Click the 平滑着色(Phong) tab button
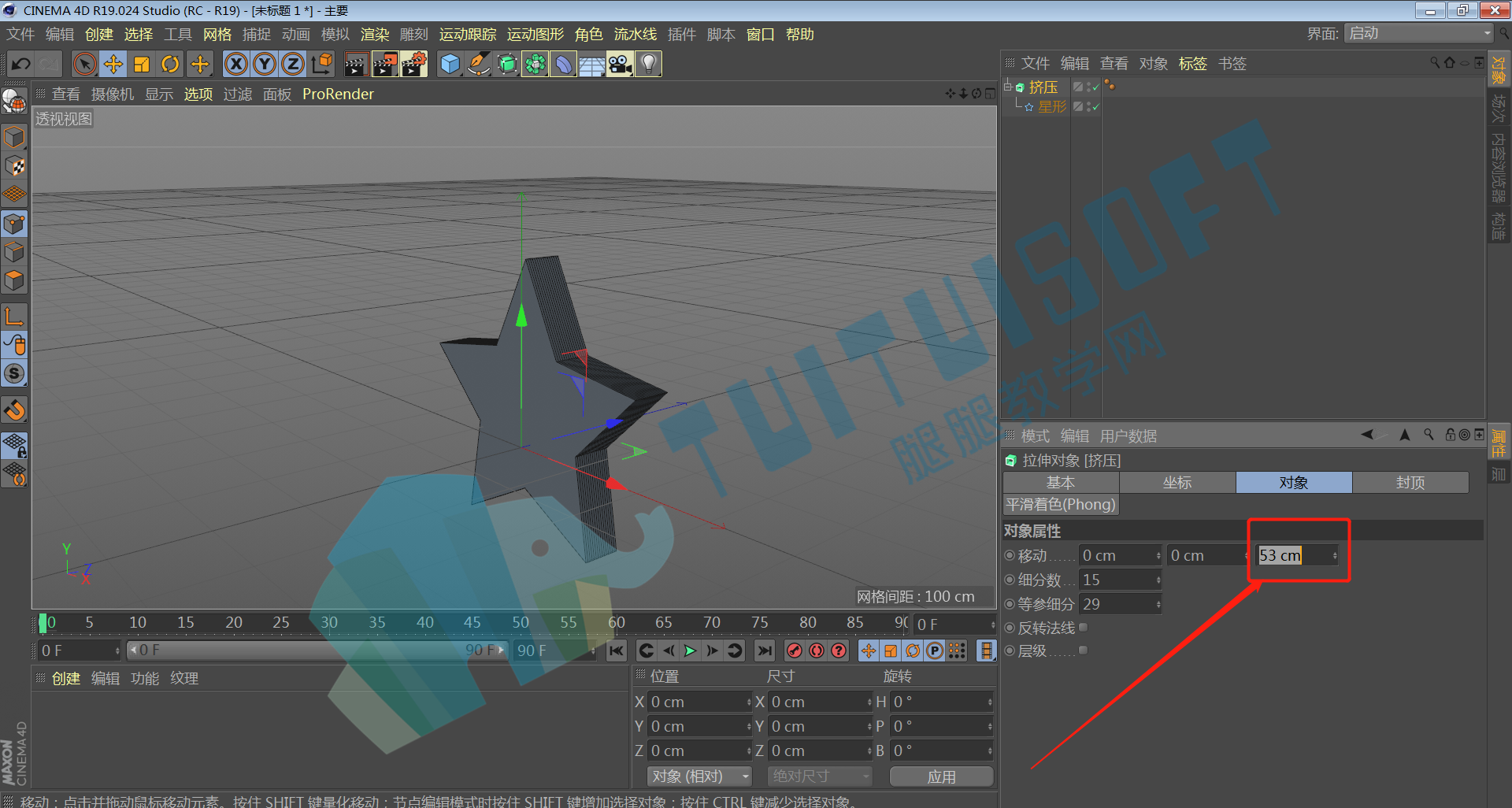Viewport: 1512px width, 808px height. pos(1061,504)
